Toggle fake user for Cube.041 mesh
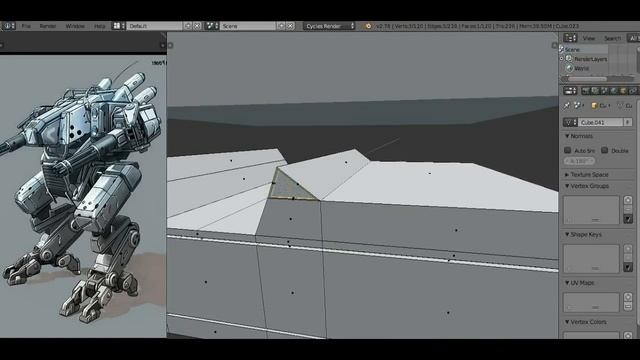640x360 pixels. point(628,122)
